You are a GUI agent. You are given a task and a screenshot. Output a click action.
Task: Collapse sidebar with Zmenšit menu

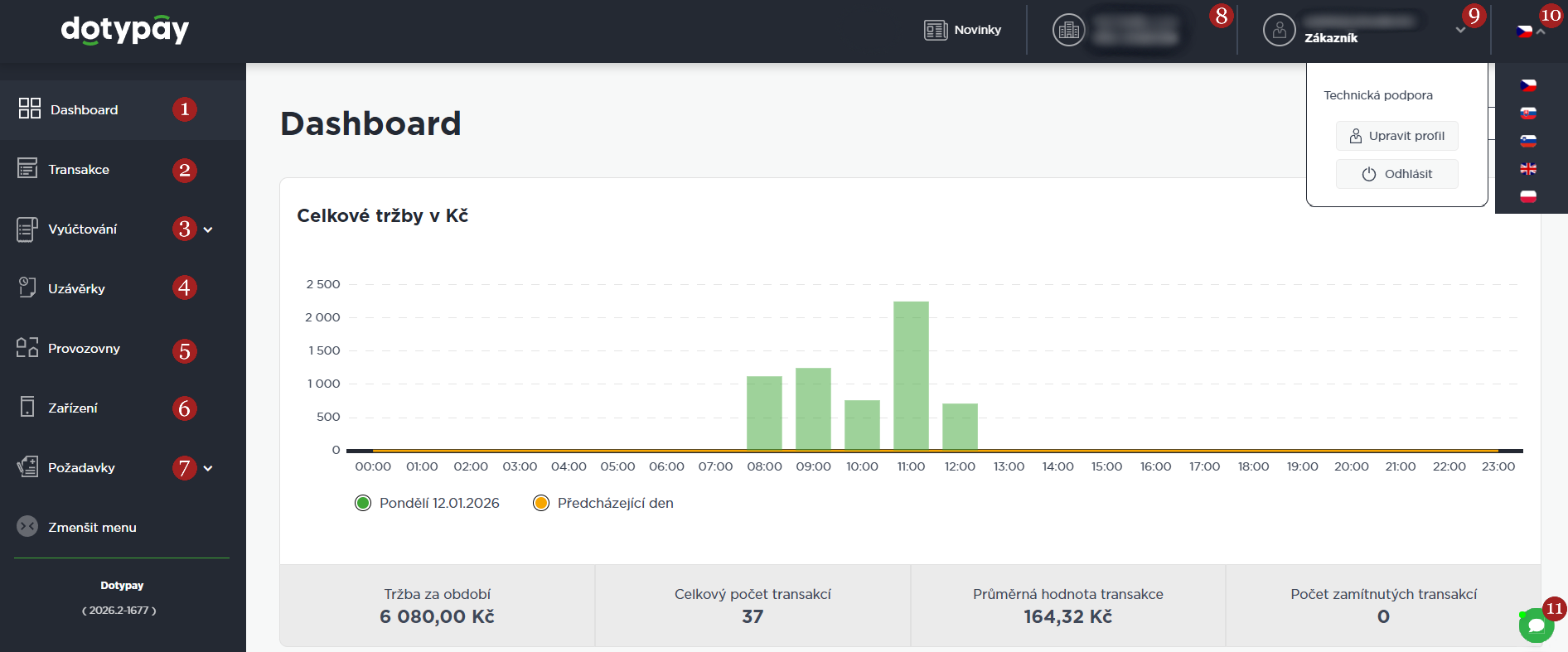tap(76, 527)
